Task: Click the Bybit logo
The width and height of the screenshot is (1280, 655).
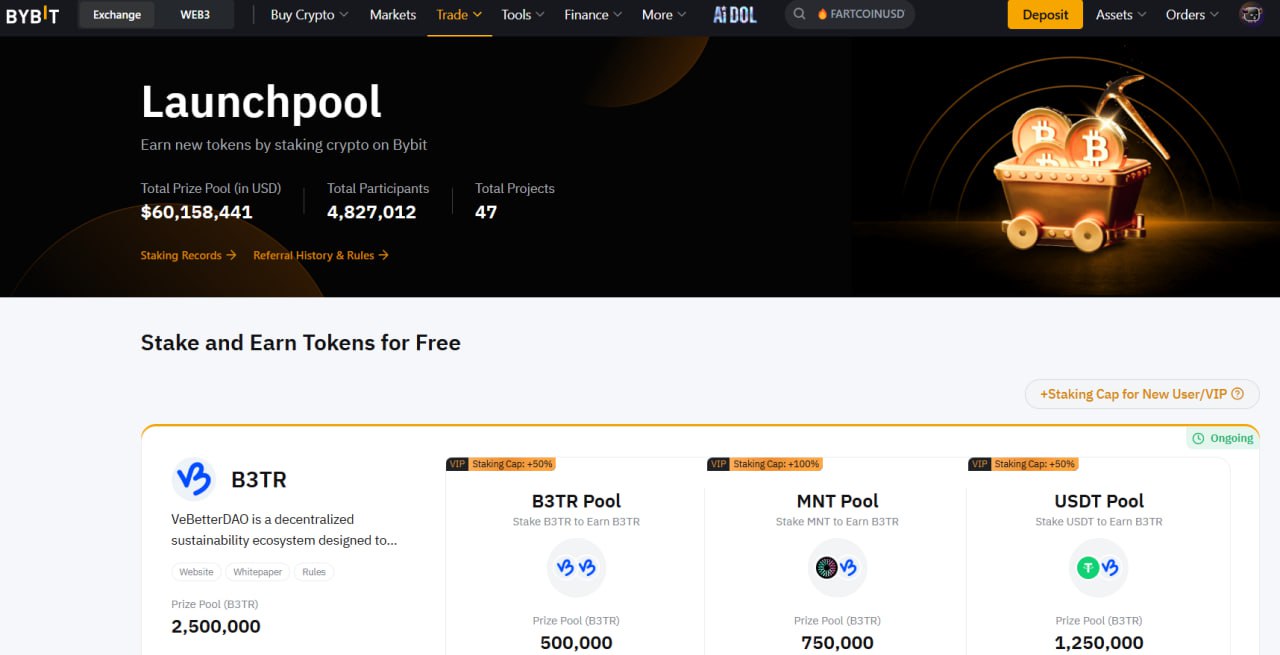Action: pyautogui.click(x=32, y=15)
